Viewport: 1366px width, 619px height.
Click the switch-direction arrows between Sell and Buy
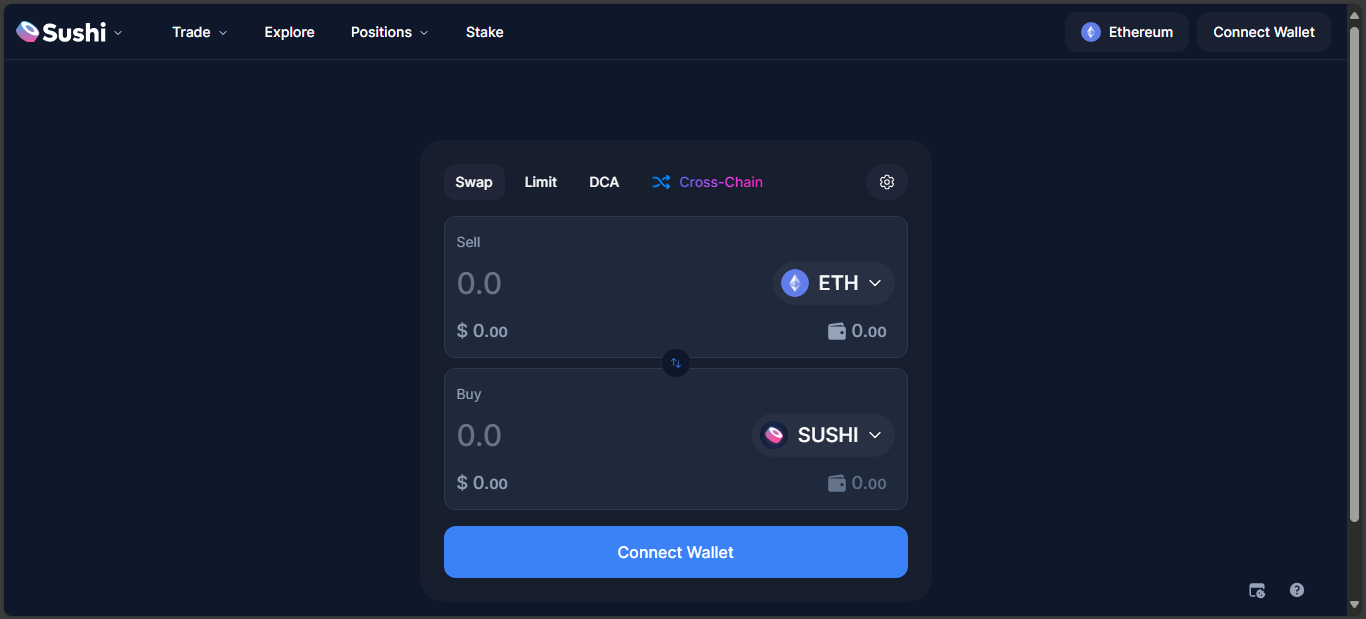(x=676, y=363)
